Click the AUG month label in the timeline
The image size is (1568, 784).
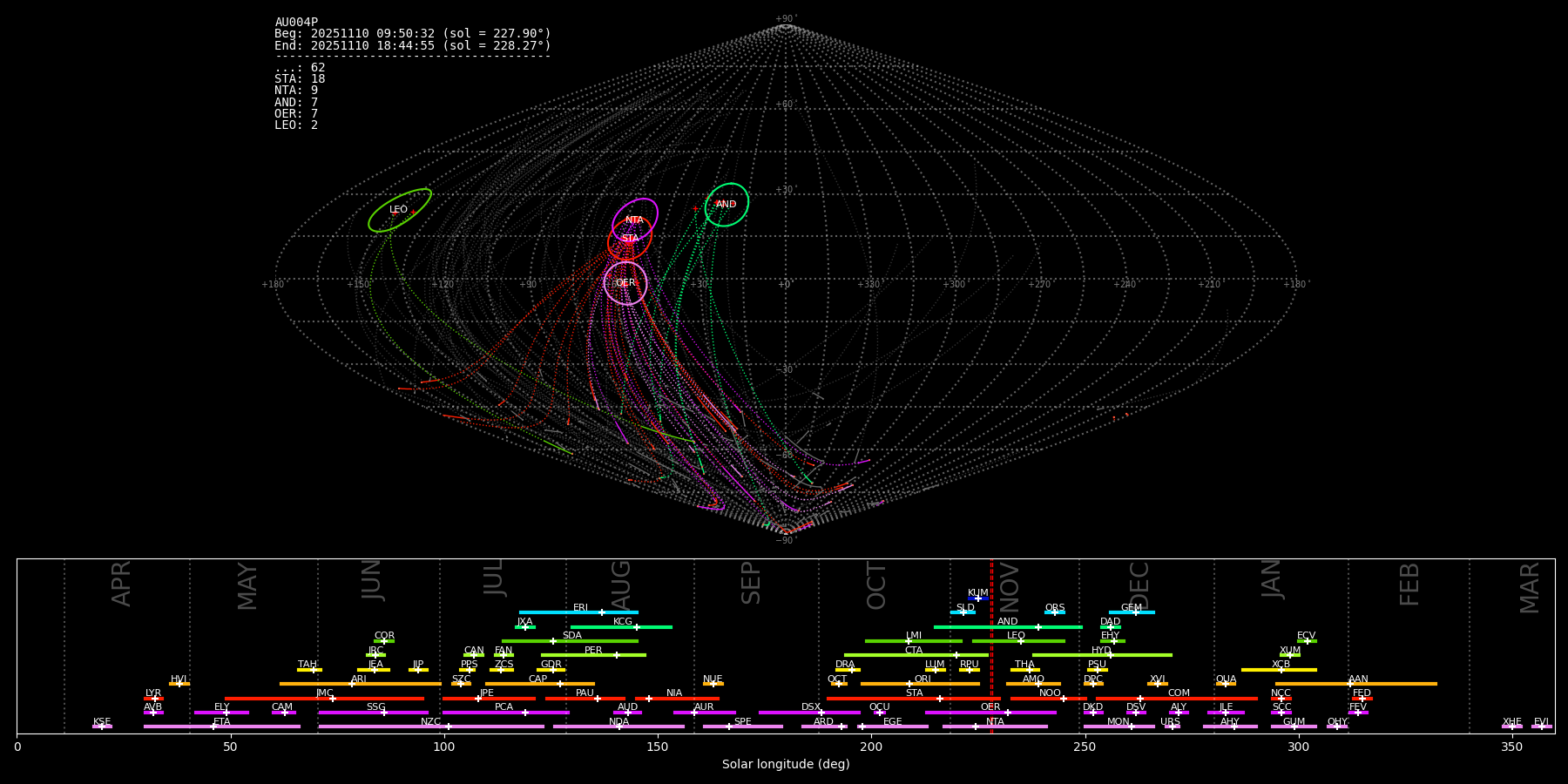(x=621, y=584)
